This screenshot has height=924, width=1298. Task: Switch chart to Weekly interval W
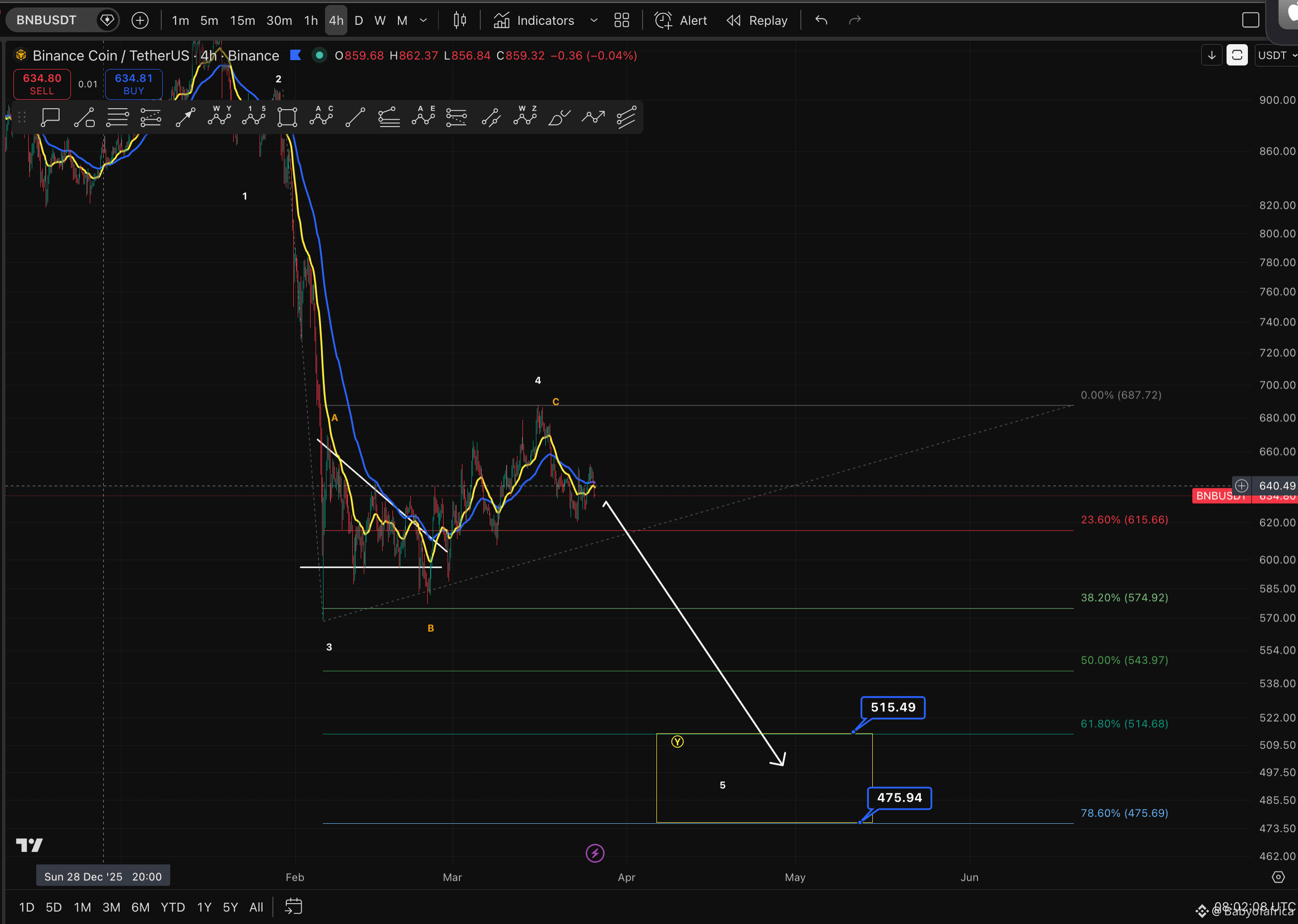pyautogui.click(x=380, y=20)
